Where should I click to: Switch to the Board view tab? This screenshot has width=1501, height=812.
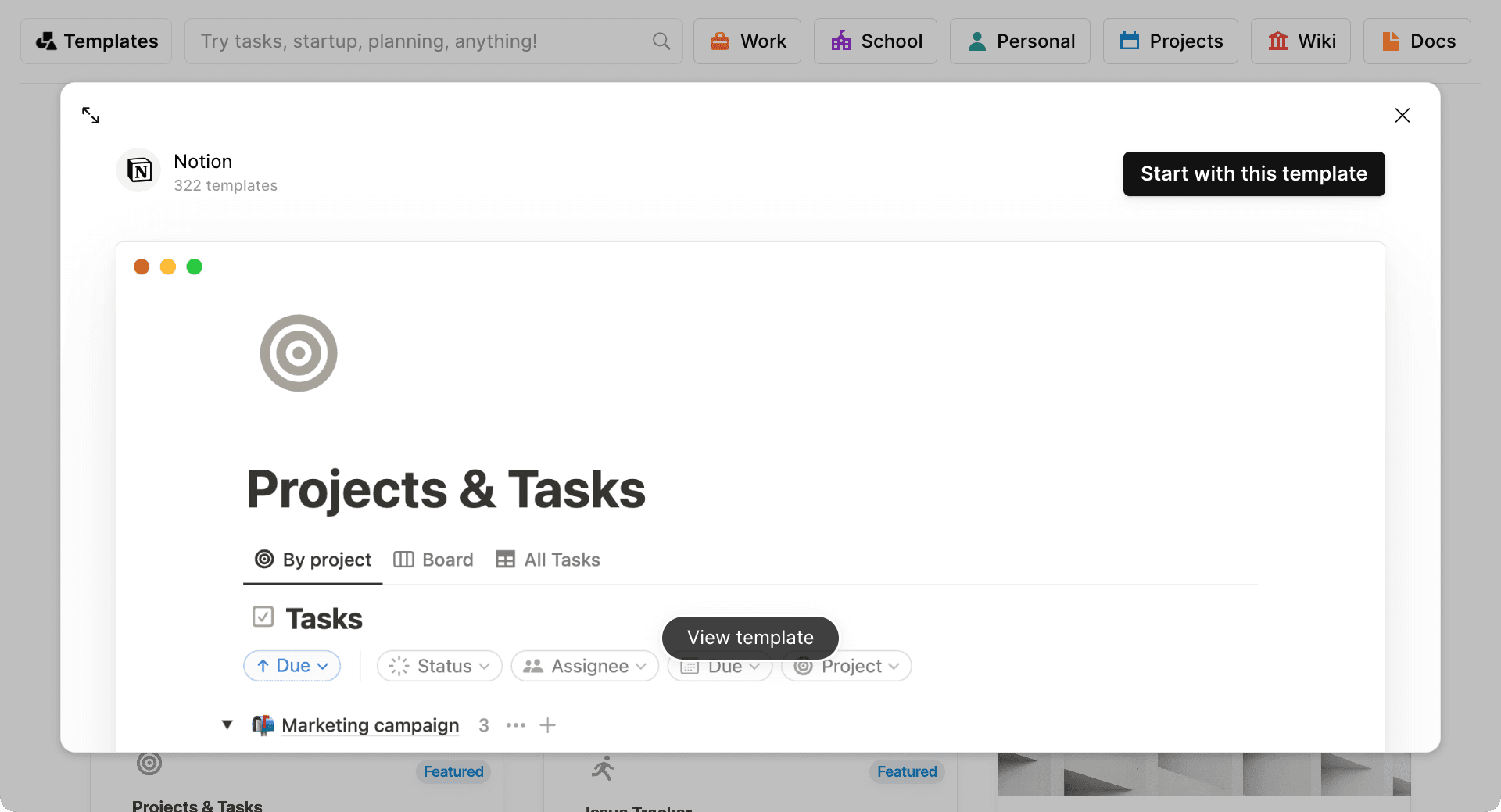click(x=434, y=560)
